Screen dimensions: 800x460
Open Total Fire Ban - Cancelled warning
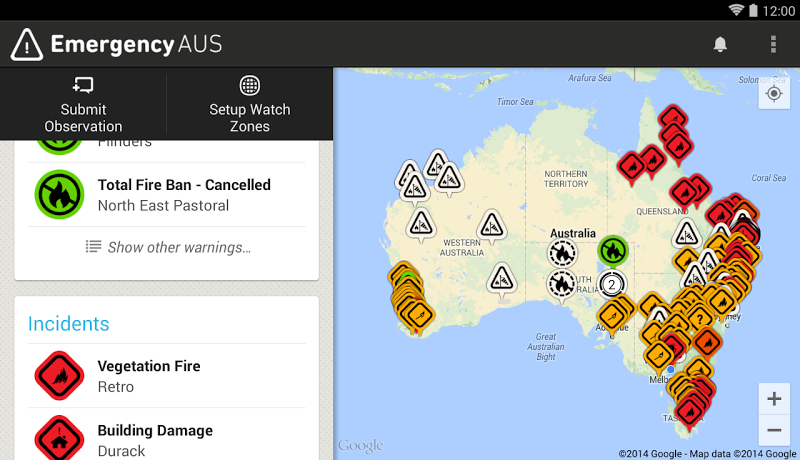pos(166,195)
